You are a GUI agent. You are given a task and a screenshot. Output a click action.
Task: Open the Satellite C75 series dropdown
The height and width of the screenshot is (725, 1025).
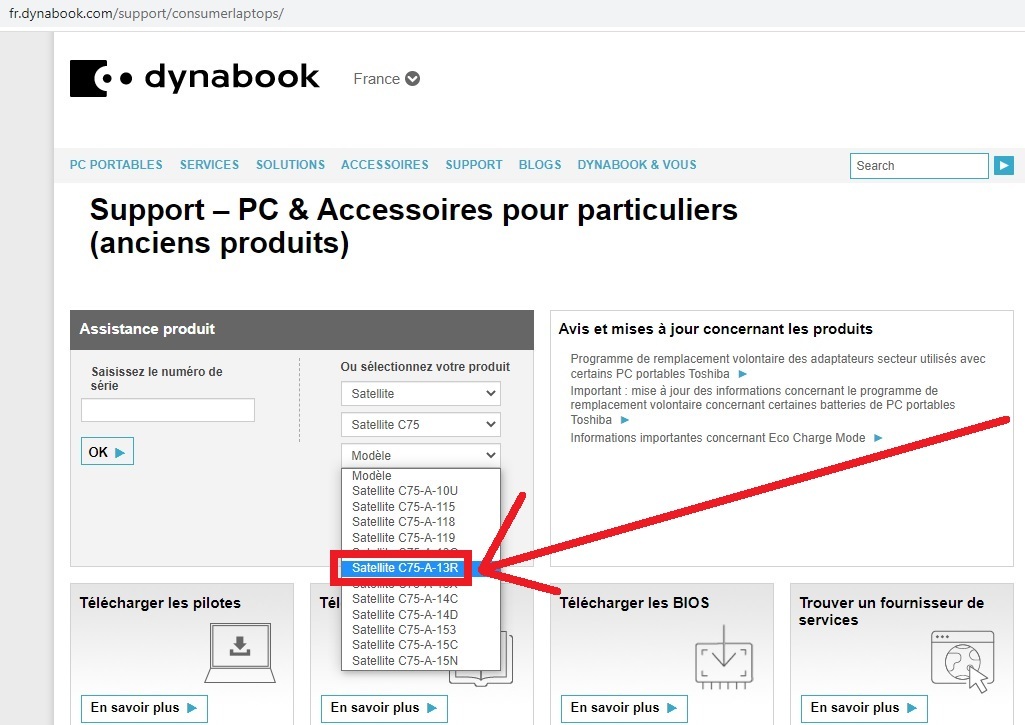coord(421,424)
